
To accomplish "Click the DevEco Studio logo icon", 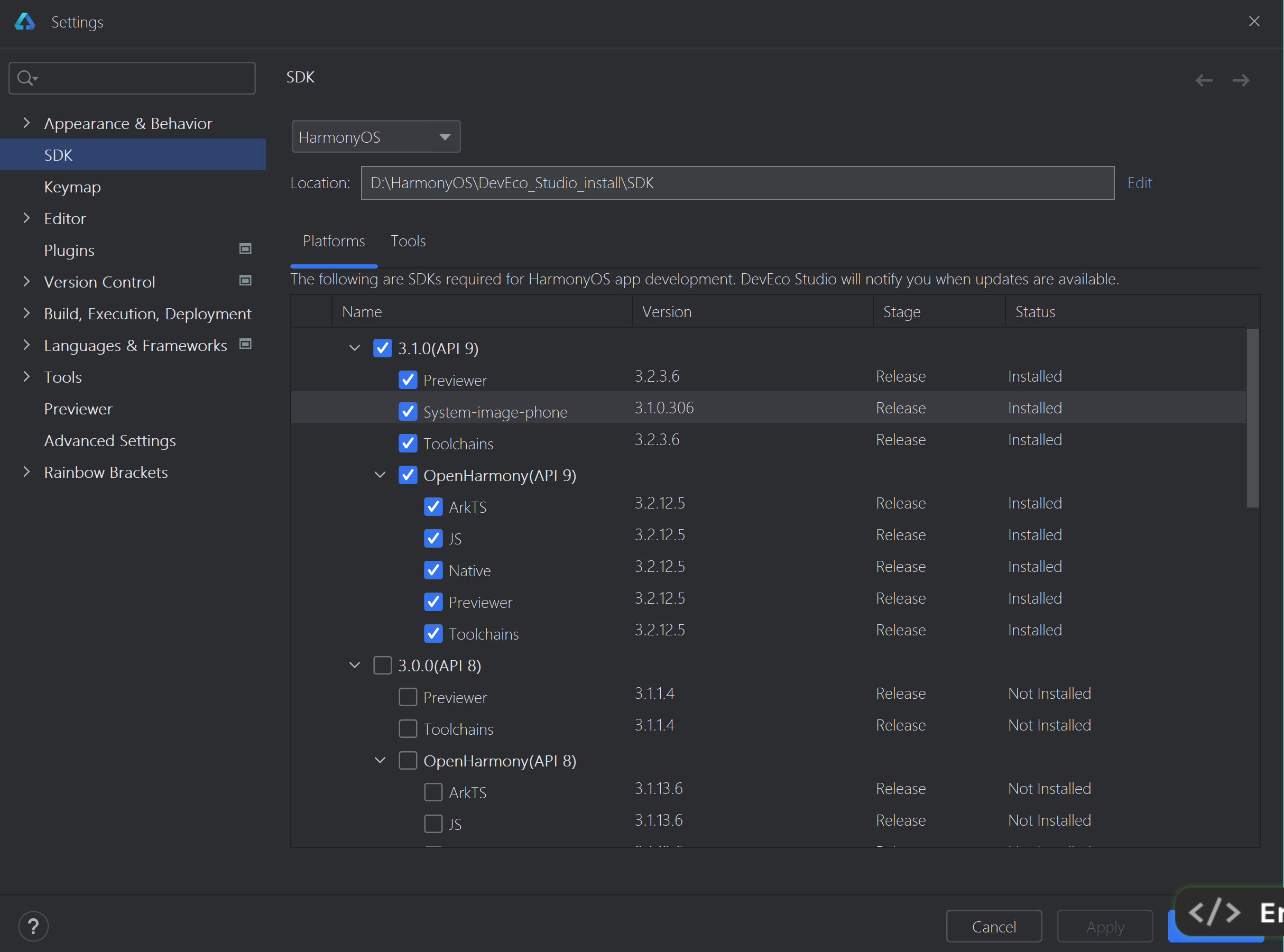I will pos(25,22).
